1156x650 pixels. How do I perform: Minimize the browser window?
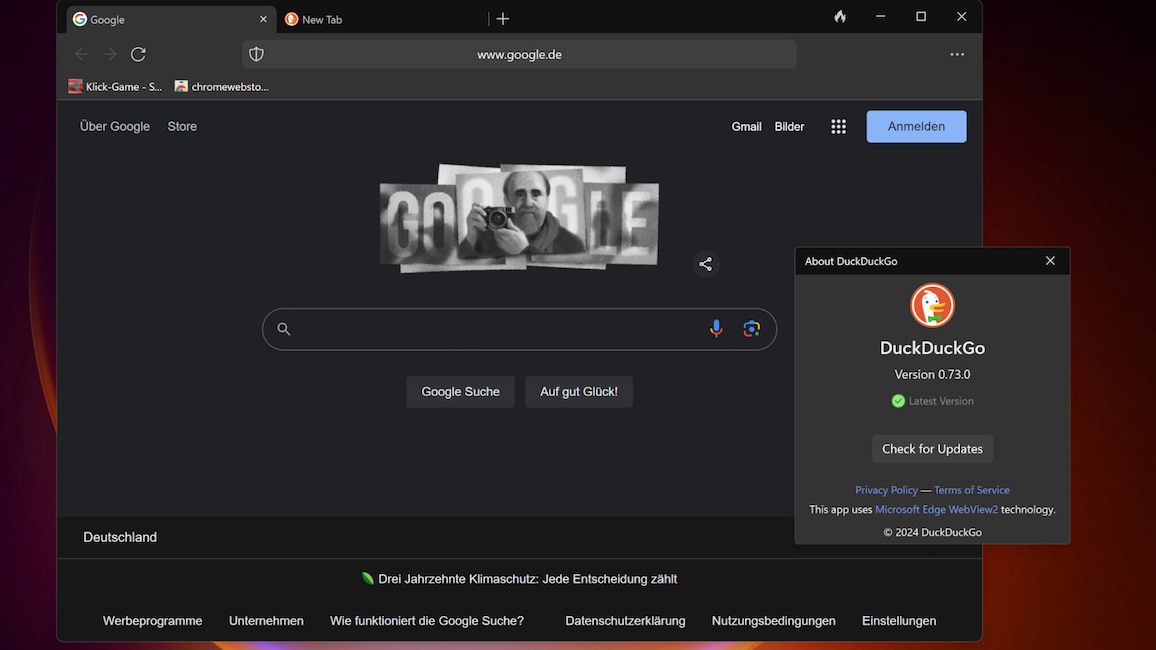coord(880,16)
